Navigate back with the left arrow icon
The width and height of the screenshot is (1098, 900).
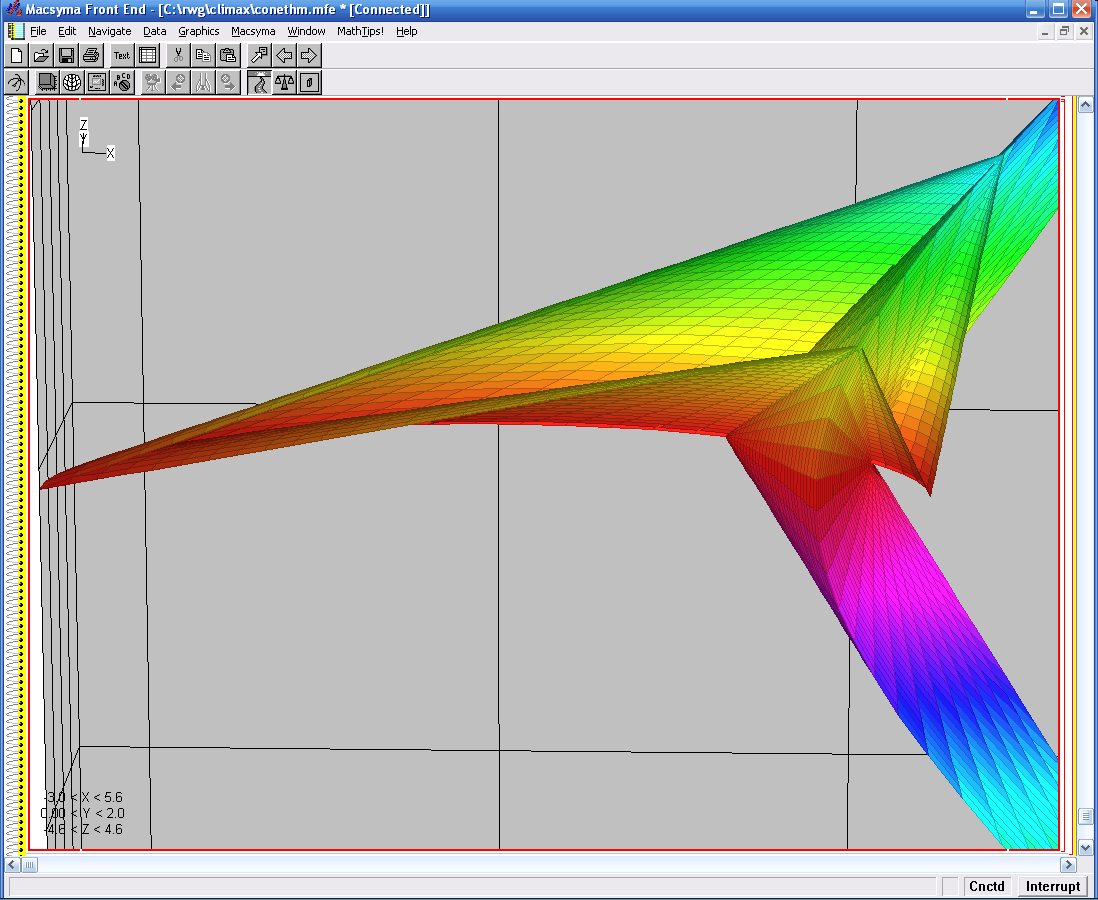coord(284,55)
